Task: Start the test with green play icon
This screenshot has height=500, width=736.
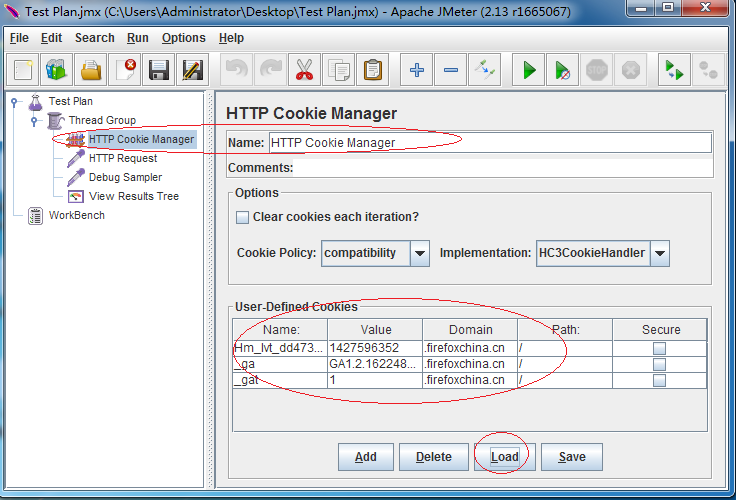Action: pos(529,70)
